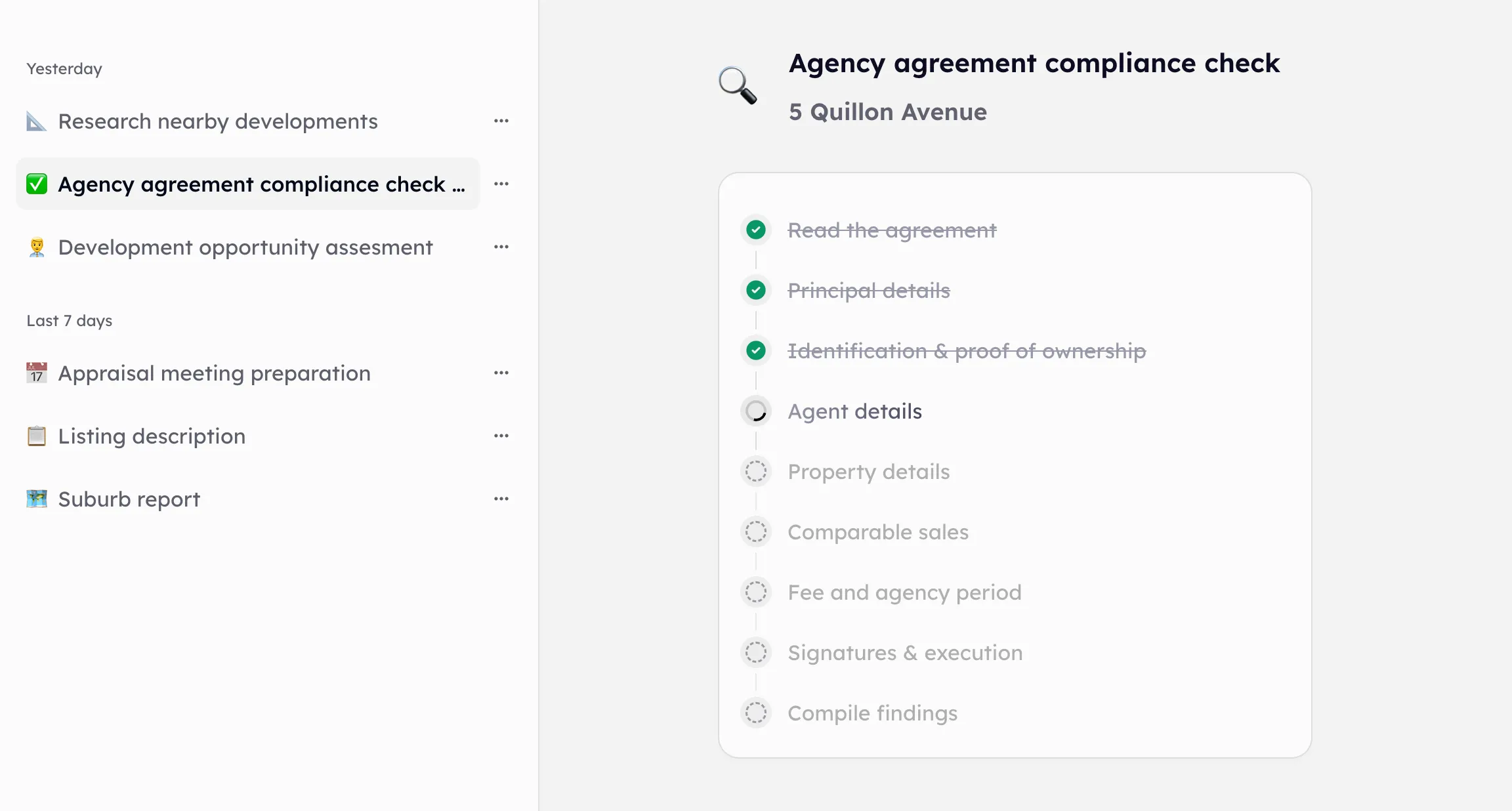Click the Comparable sales step label
This screenshot has height=811, width=1512.
pos(878,531)
